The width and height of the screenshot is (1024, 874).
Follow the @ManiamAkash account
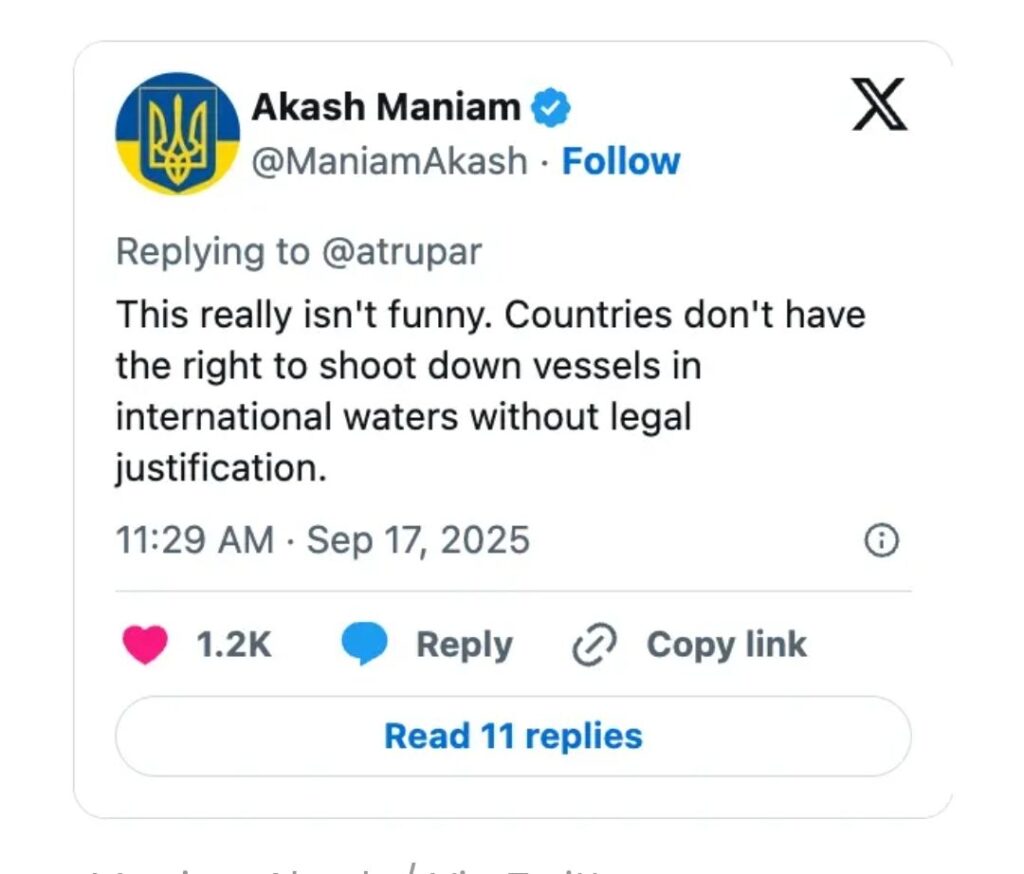(x=621, y=161)
